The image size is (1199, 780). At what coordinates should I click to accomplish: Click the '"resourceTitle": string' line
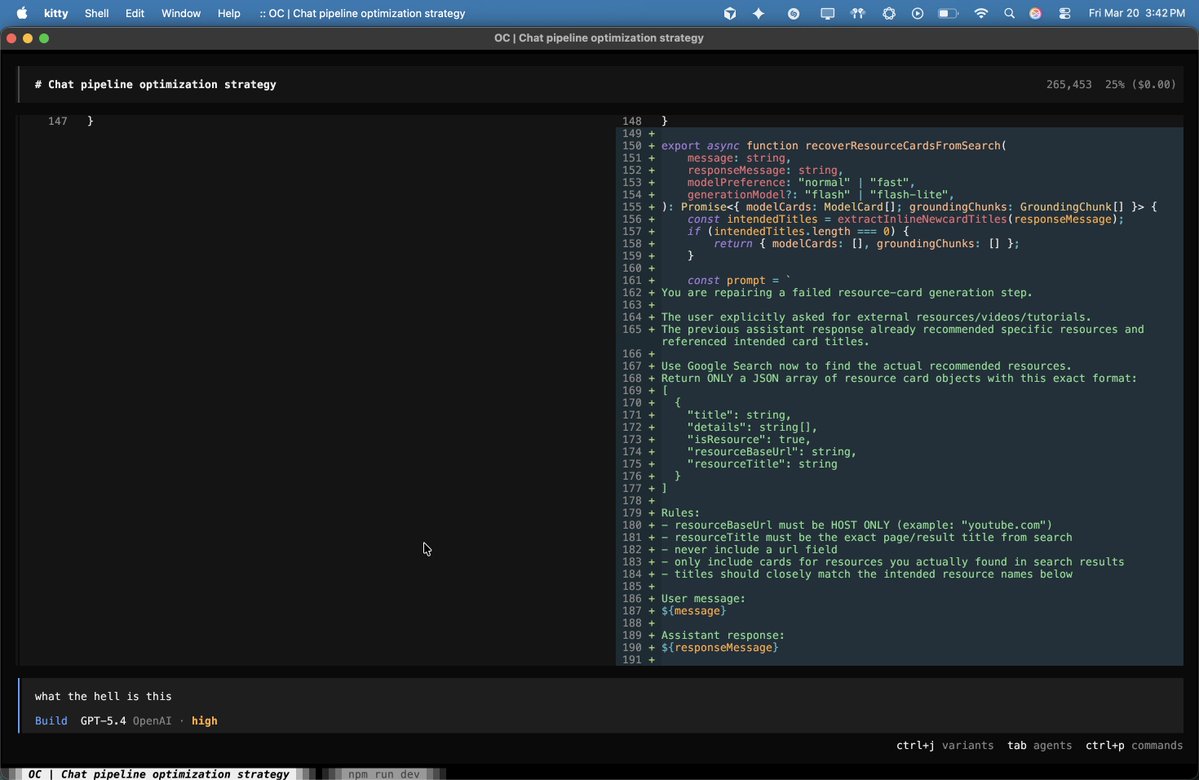(762, 463)
